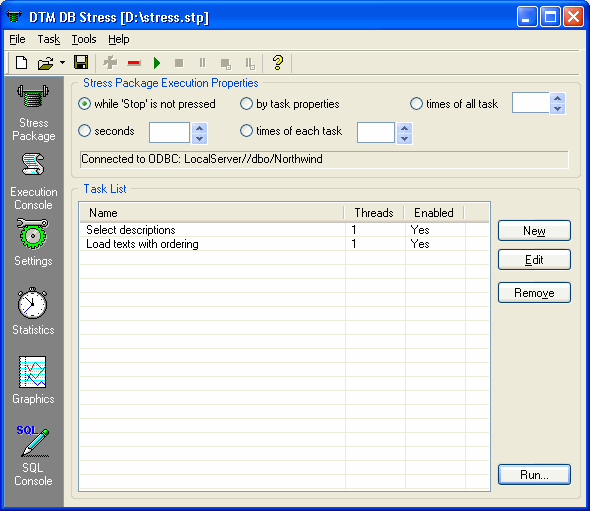Click the Pause toolbar icon
The width and height of the screenshot is (590, 511).
click(x=202, y=63)
